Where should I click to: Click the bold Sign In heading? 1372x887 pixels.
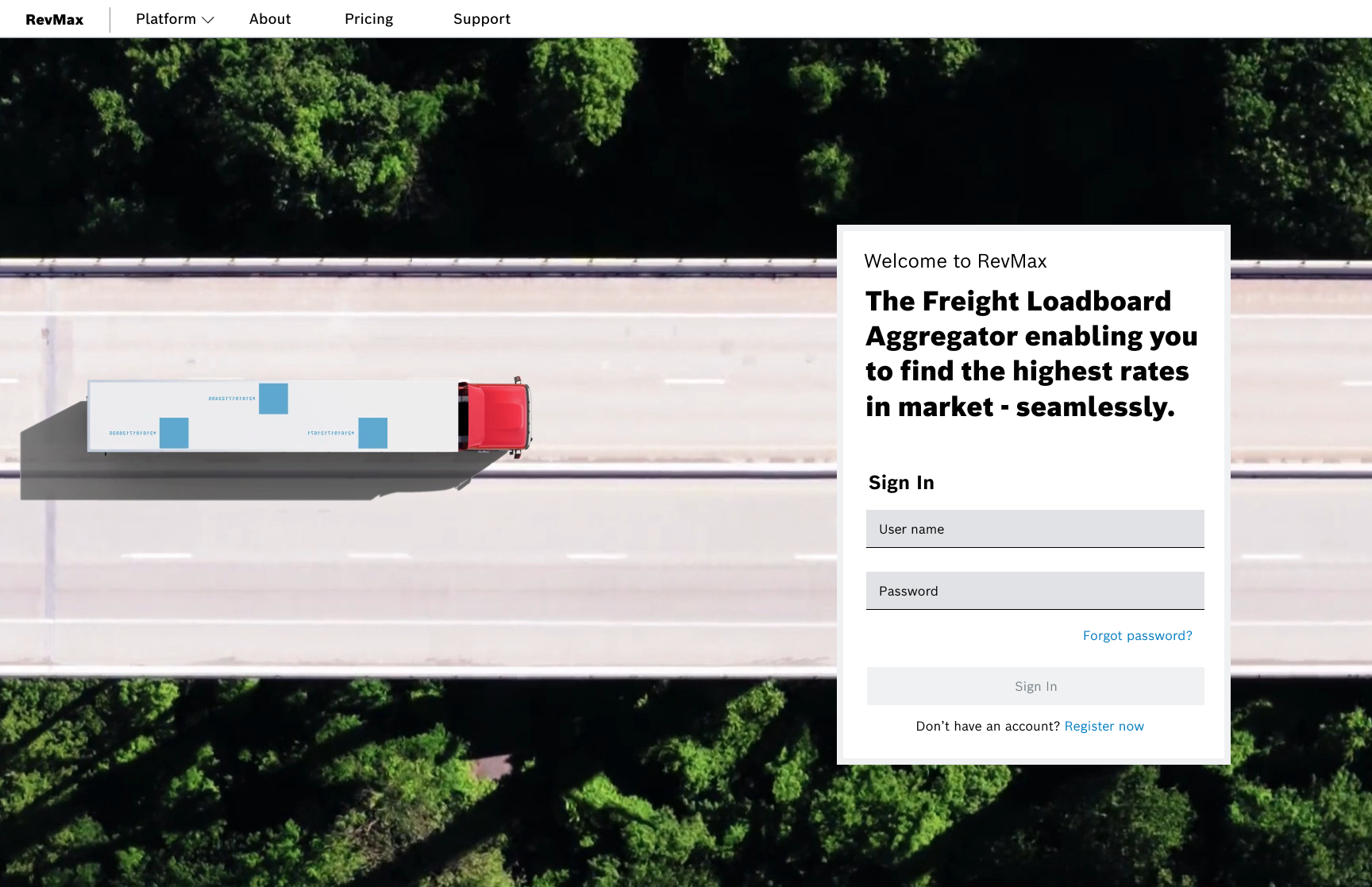(x=901, y=483)
